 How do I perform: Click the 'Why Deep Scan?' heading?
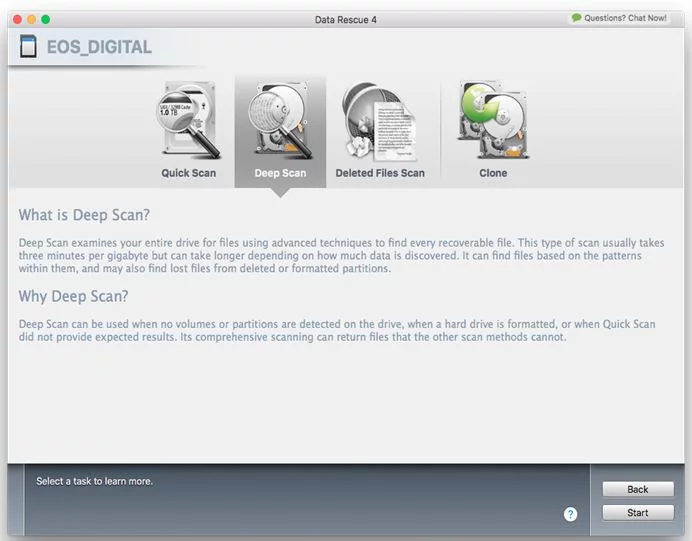click(73, 296)
